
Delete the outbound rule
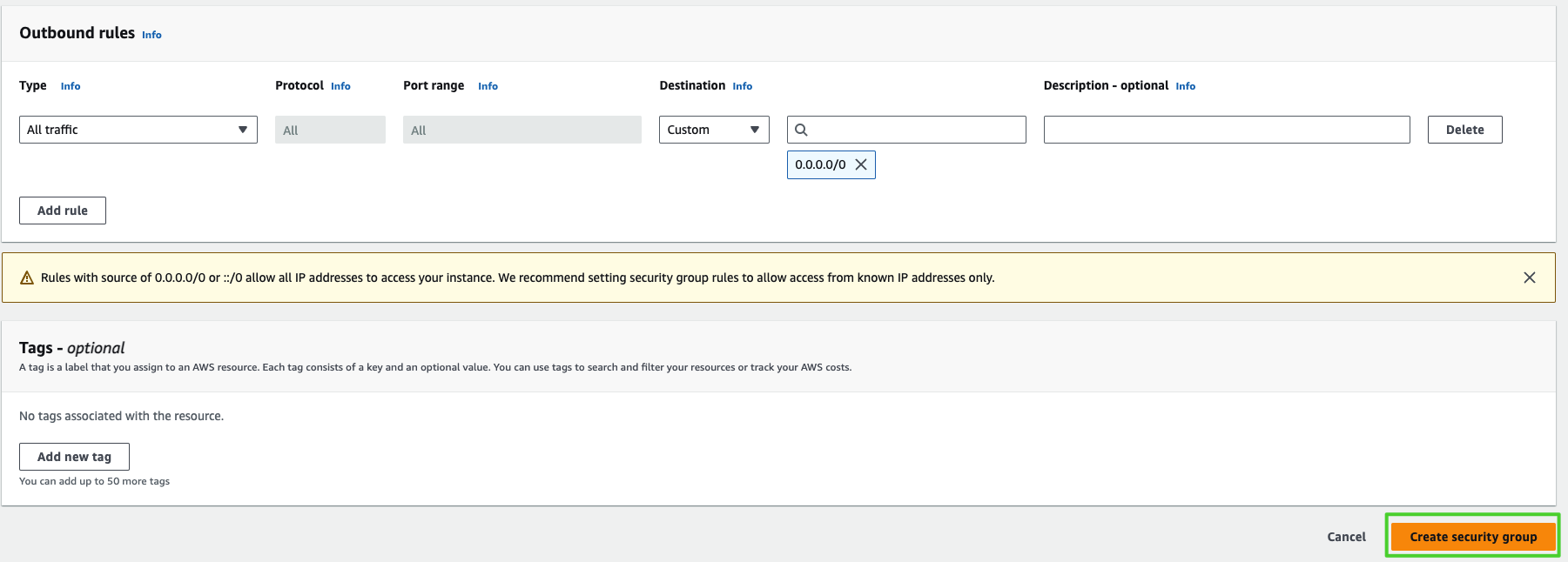[x=1464, y=130]
